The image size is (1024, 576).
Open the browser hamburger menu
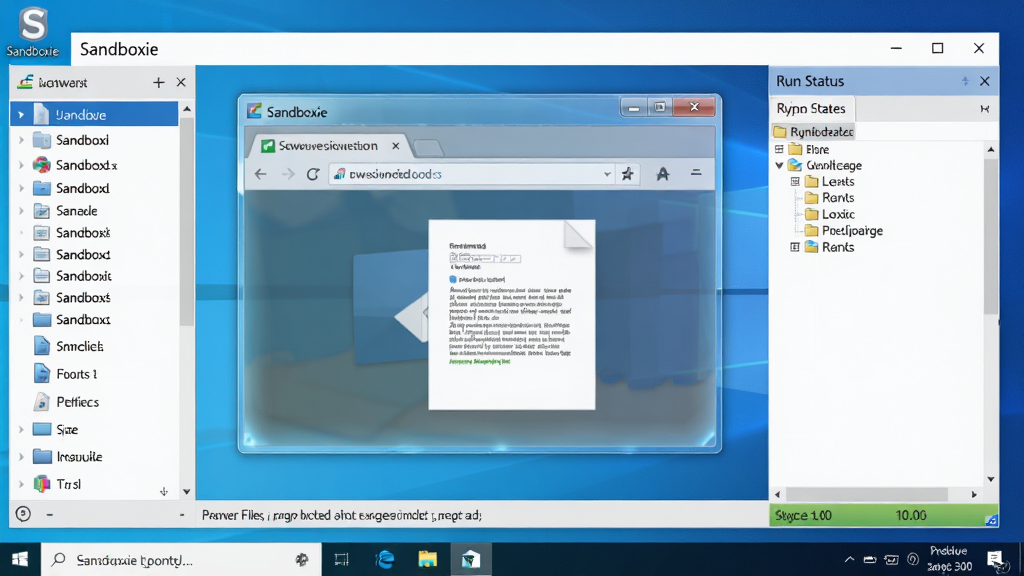point(696,173)
